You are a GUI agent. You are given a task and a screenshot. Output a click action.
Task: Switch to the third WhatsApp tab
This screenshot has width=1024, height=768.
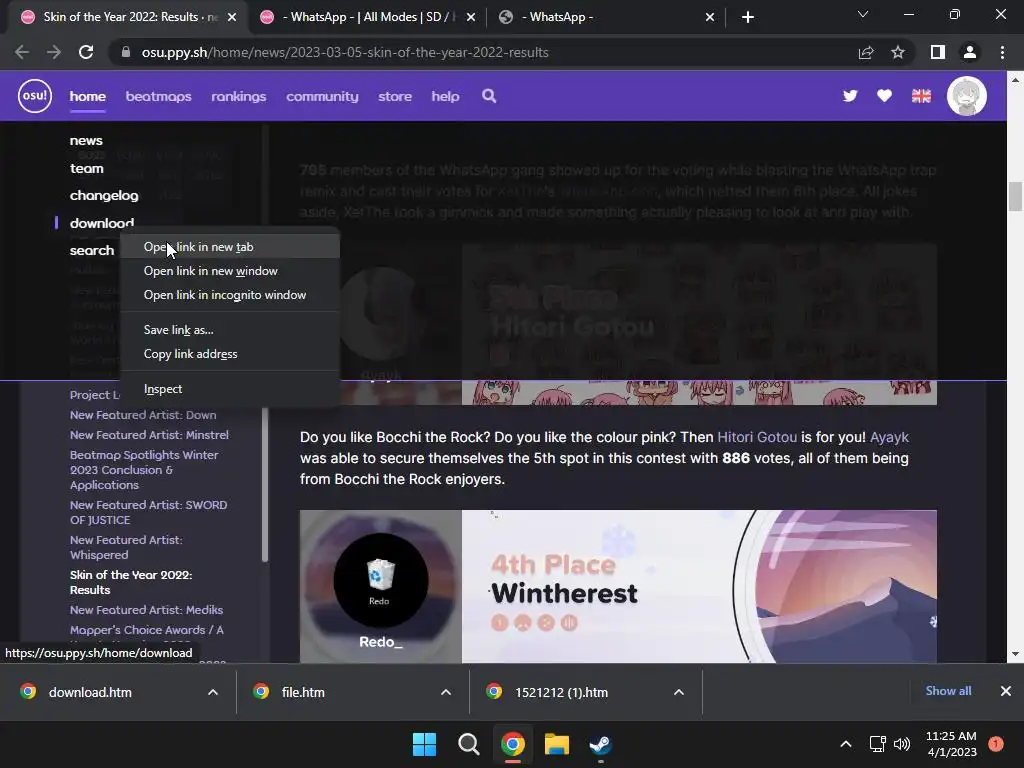(x=607, y=17)
